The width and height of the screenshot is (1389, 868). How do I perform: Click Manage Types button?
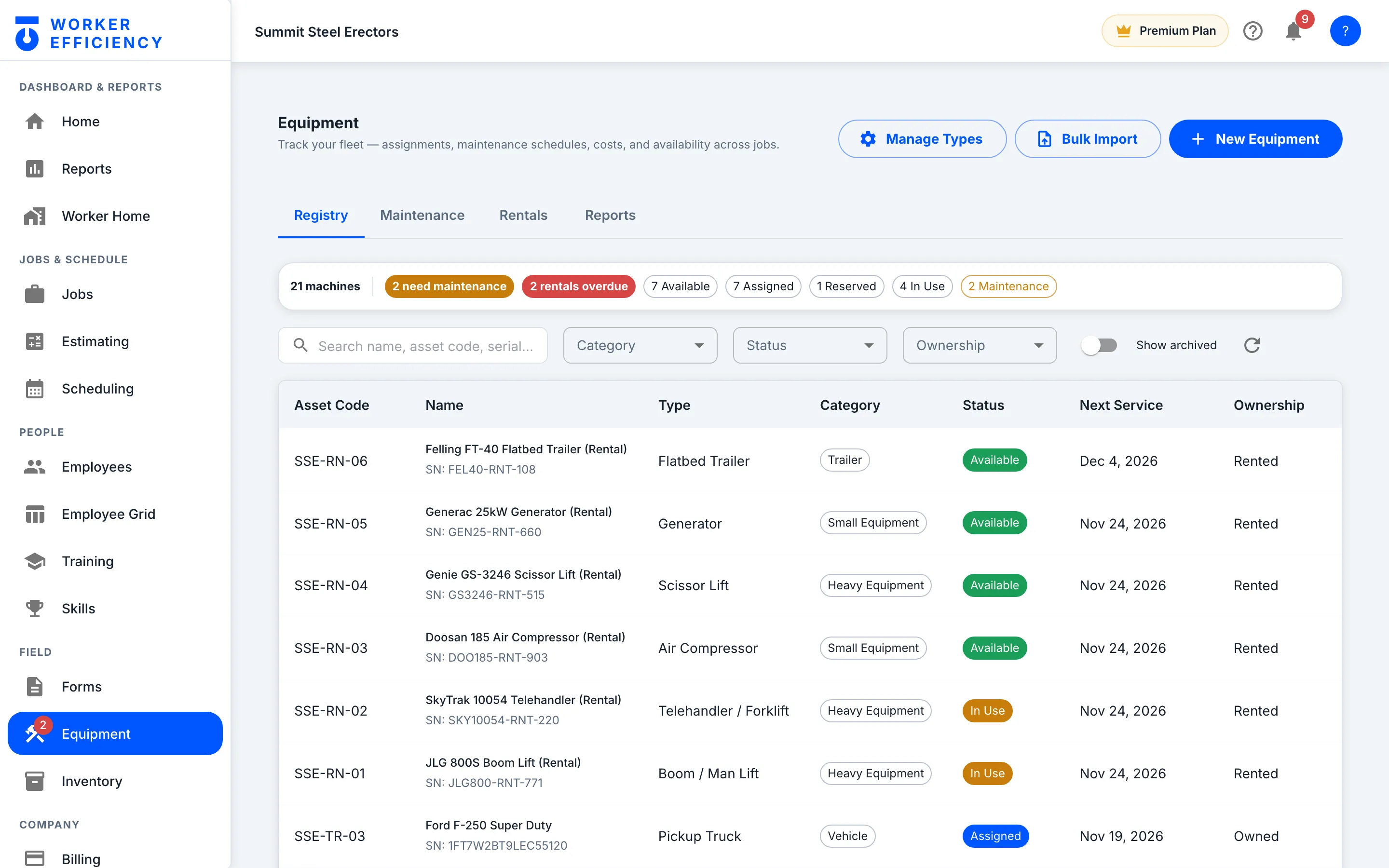click(x=922, y=139)
